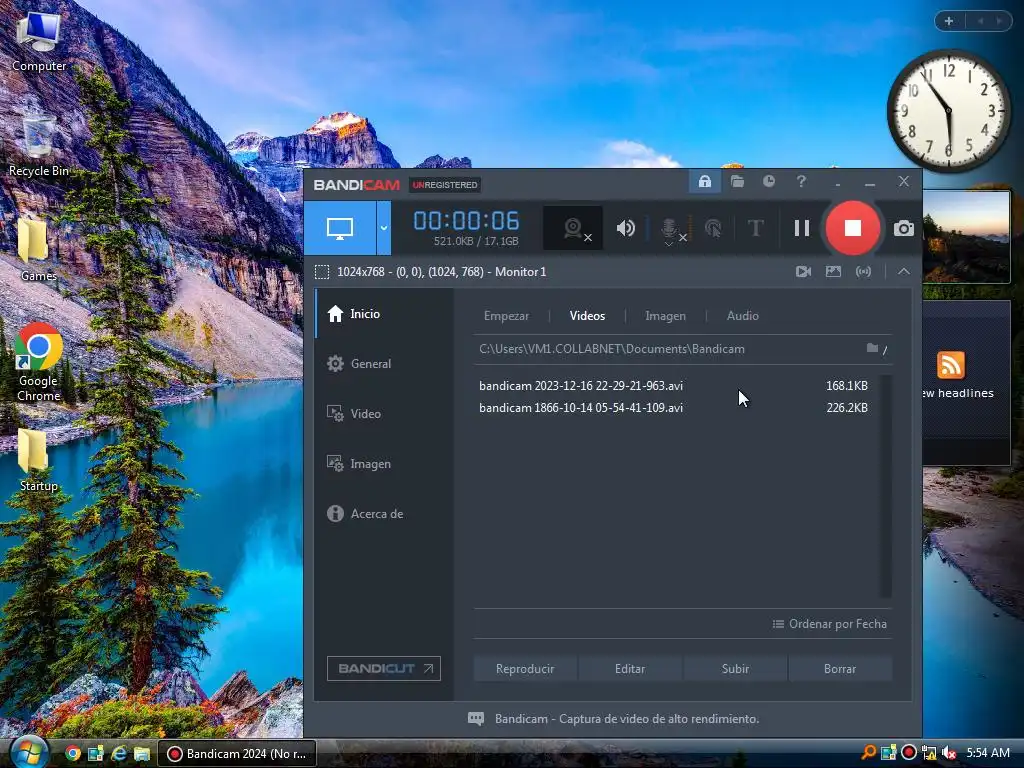
Task: Switch to the Audio tab
Action: [x=743, y=316]
